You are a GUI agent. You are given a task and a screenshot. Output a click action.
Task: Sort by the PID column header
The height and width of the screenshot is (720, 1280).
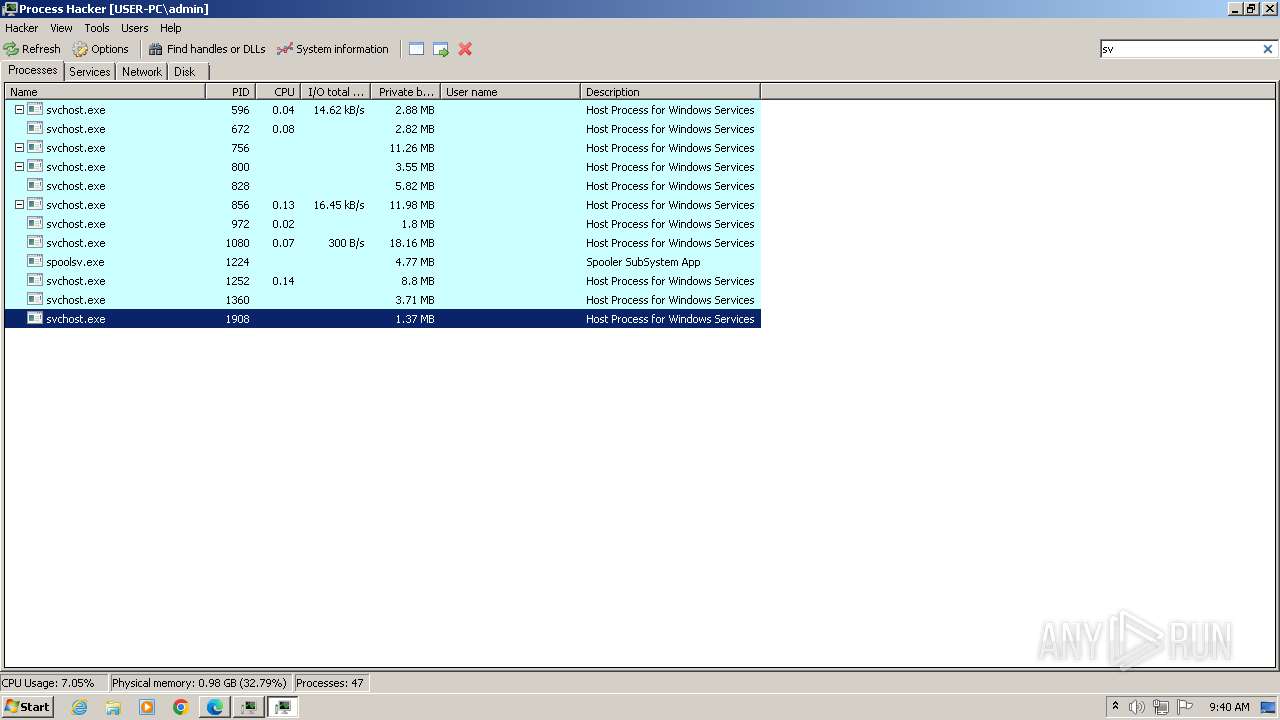point(231,92)
